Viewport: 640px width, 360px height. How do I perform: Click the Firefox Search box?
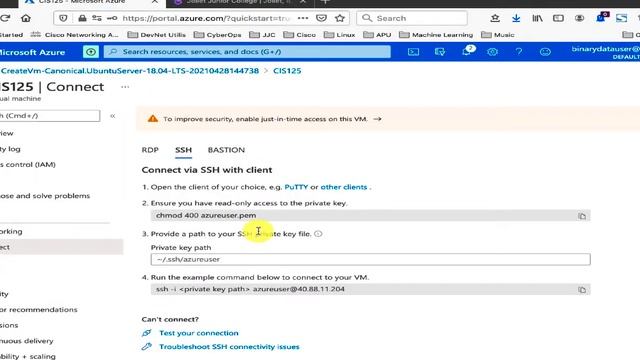[x=412, y=18]
